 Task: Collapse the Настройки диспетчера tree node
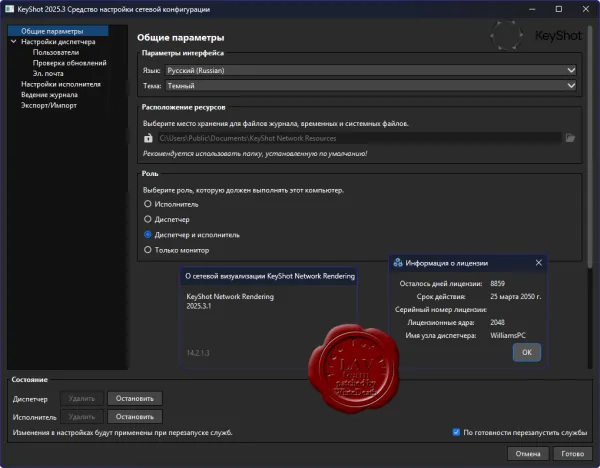click(x=14, y=41)
